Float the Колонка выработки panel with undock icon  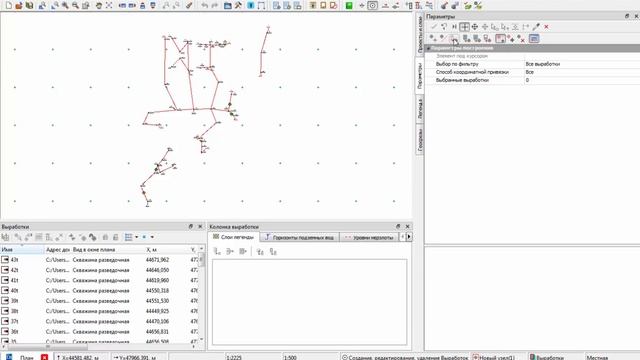398,226
